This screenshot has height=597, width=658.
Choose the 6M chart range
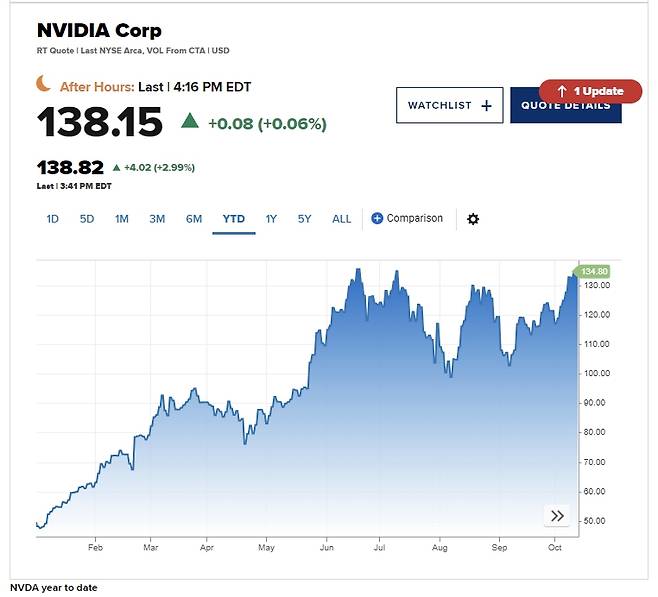(194, 219)
